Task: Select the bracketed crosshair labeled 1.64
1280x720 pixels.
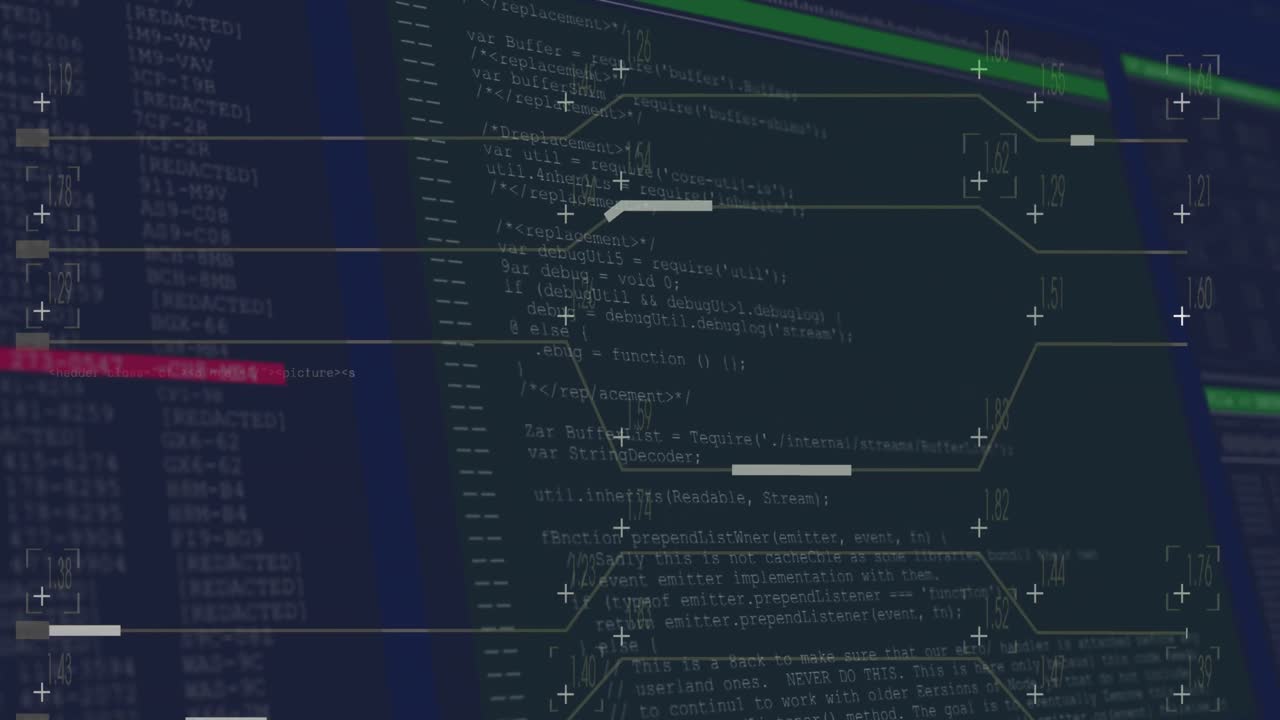Action: [x=1181, y=103]
